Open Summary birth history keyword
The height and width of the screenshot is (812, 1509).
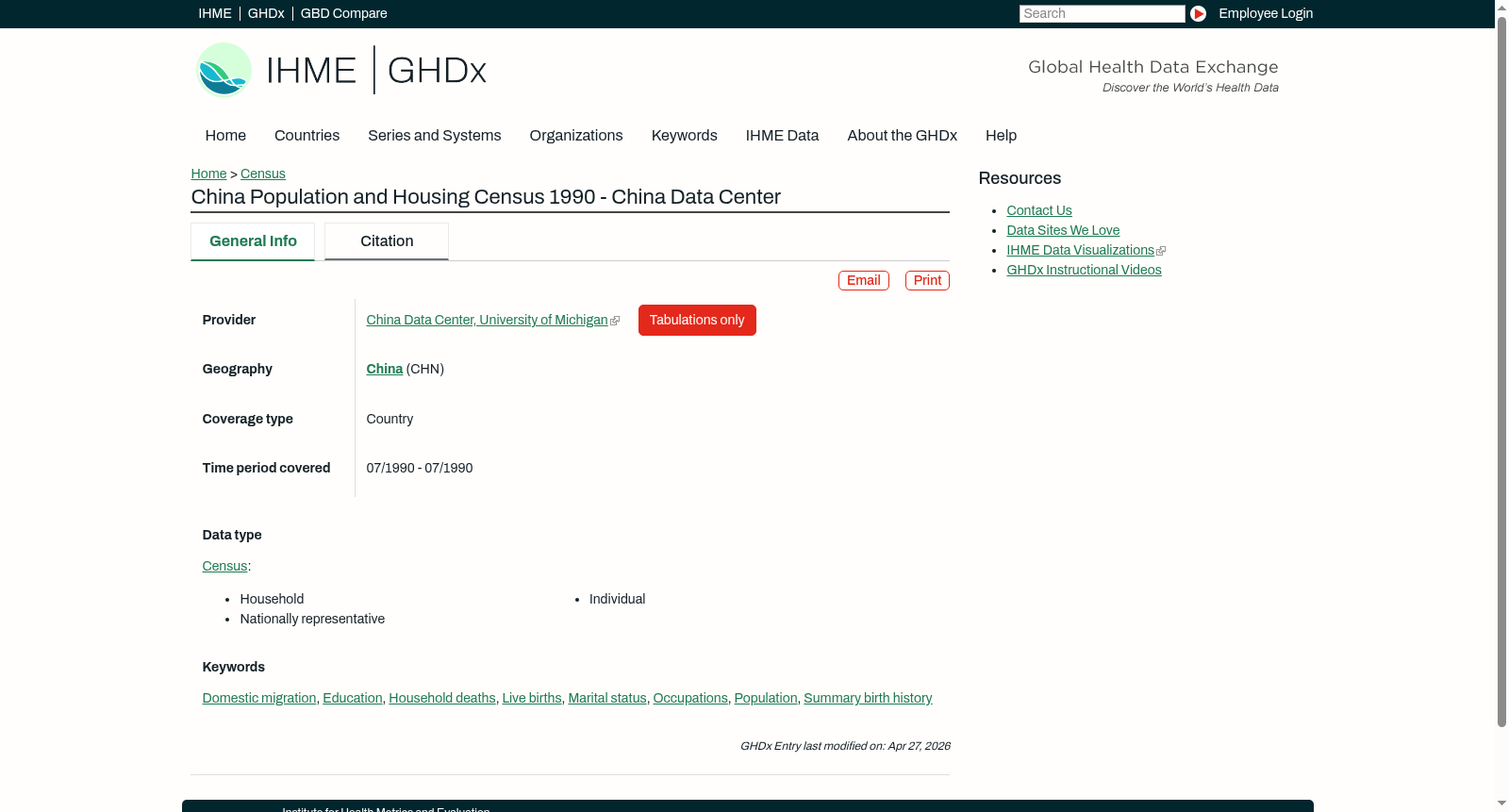[868, 698]
